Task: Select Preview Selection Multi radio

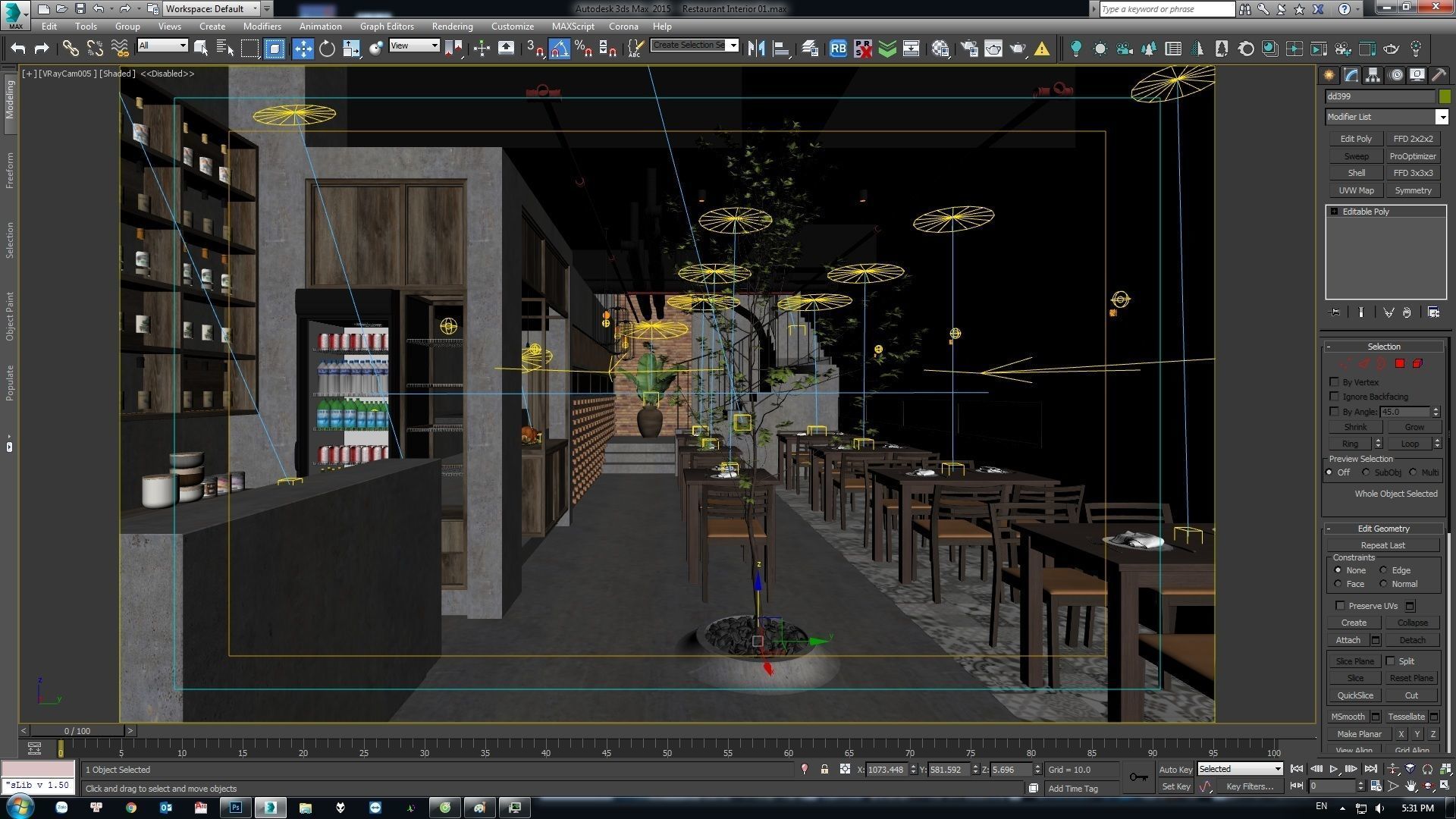Action: click(1414, 472)
